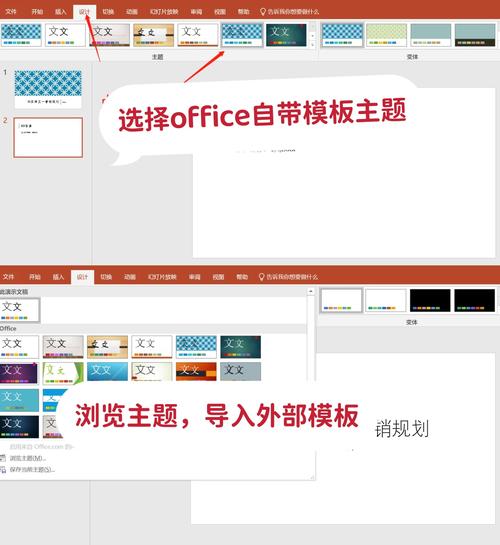
Task: Open 切换 tab in lower PowerPoint window
Action: point(106,277)
